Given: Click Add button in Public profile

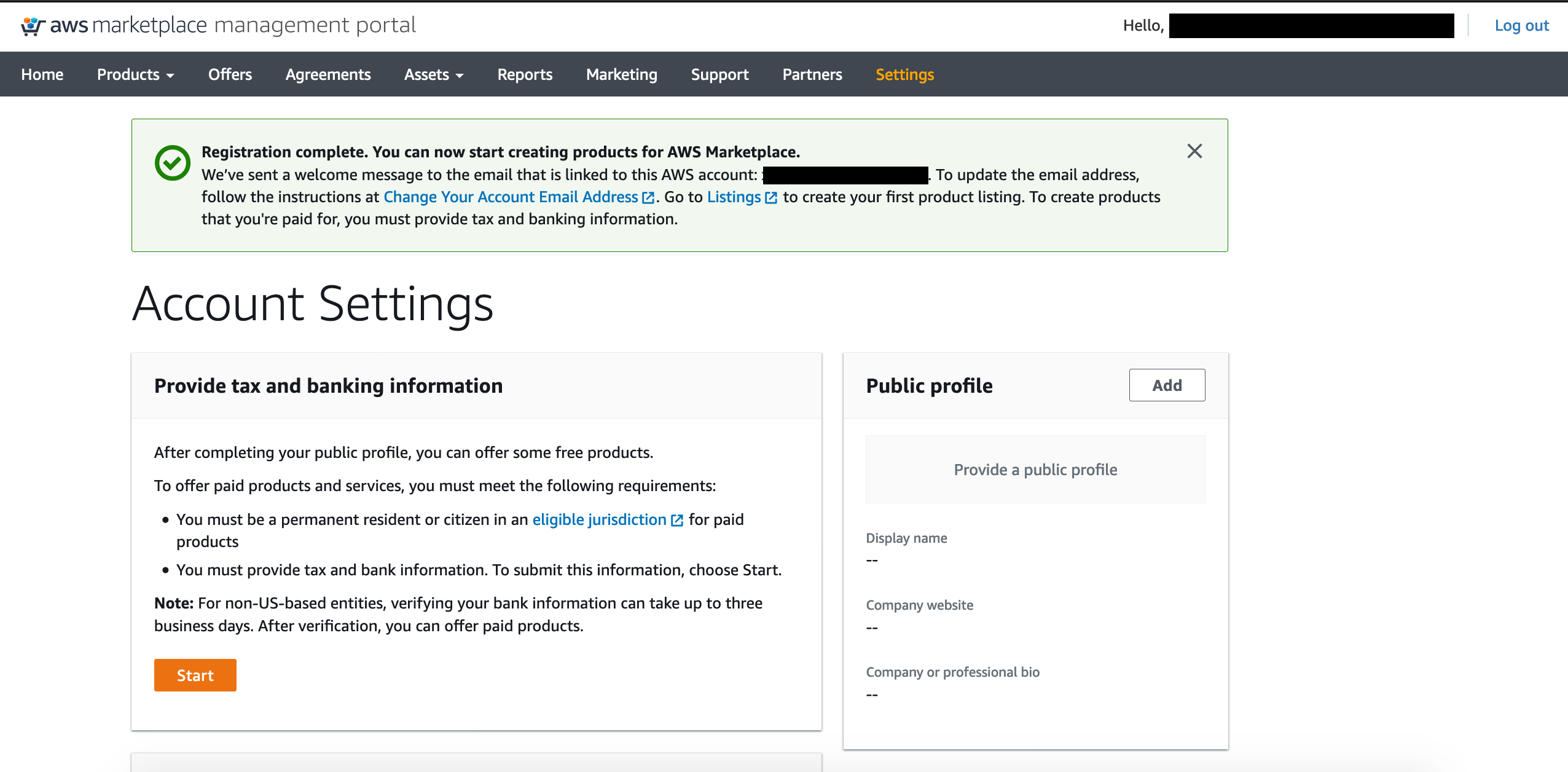Looking at the screenshot, I should coord(1166,385).
